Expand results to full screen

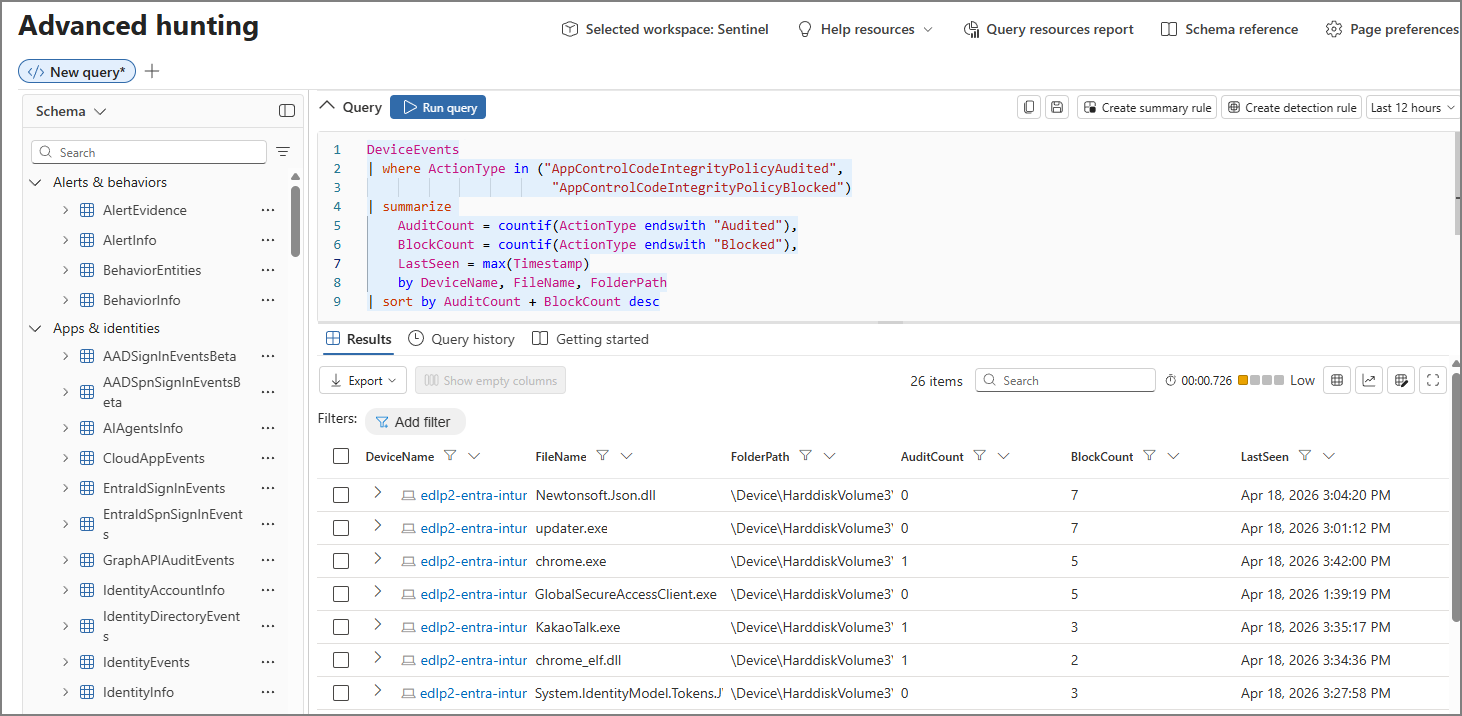pyautogui.click(x=1433, y=380)
